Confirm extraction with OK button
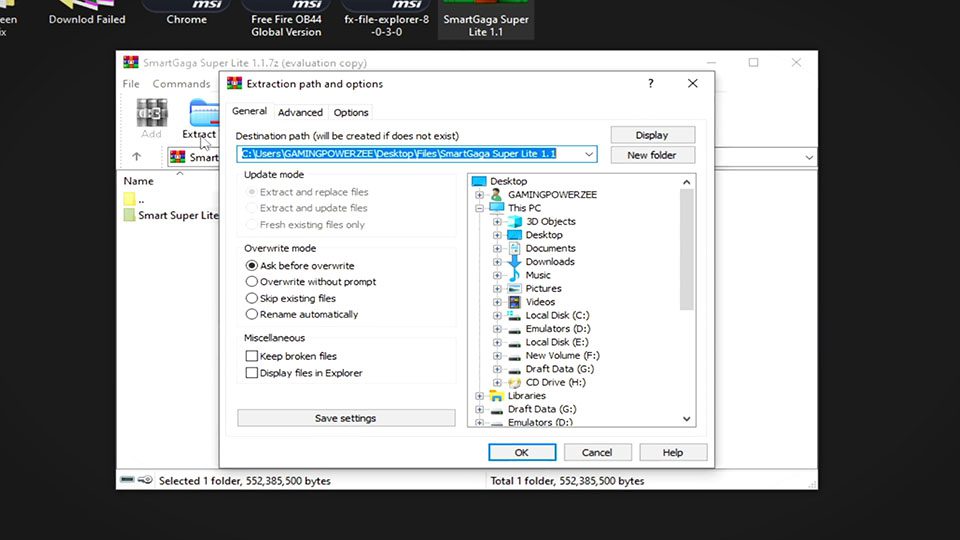The height and width of the screenshot is (540, 960). (522, 452)
